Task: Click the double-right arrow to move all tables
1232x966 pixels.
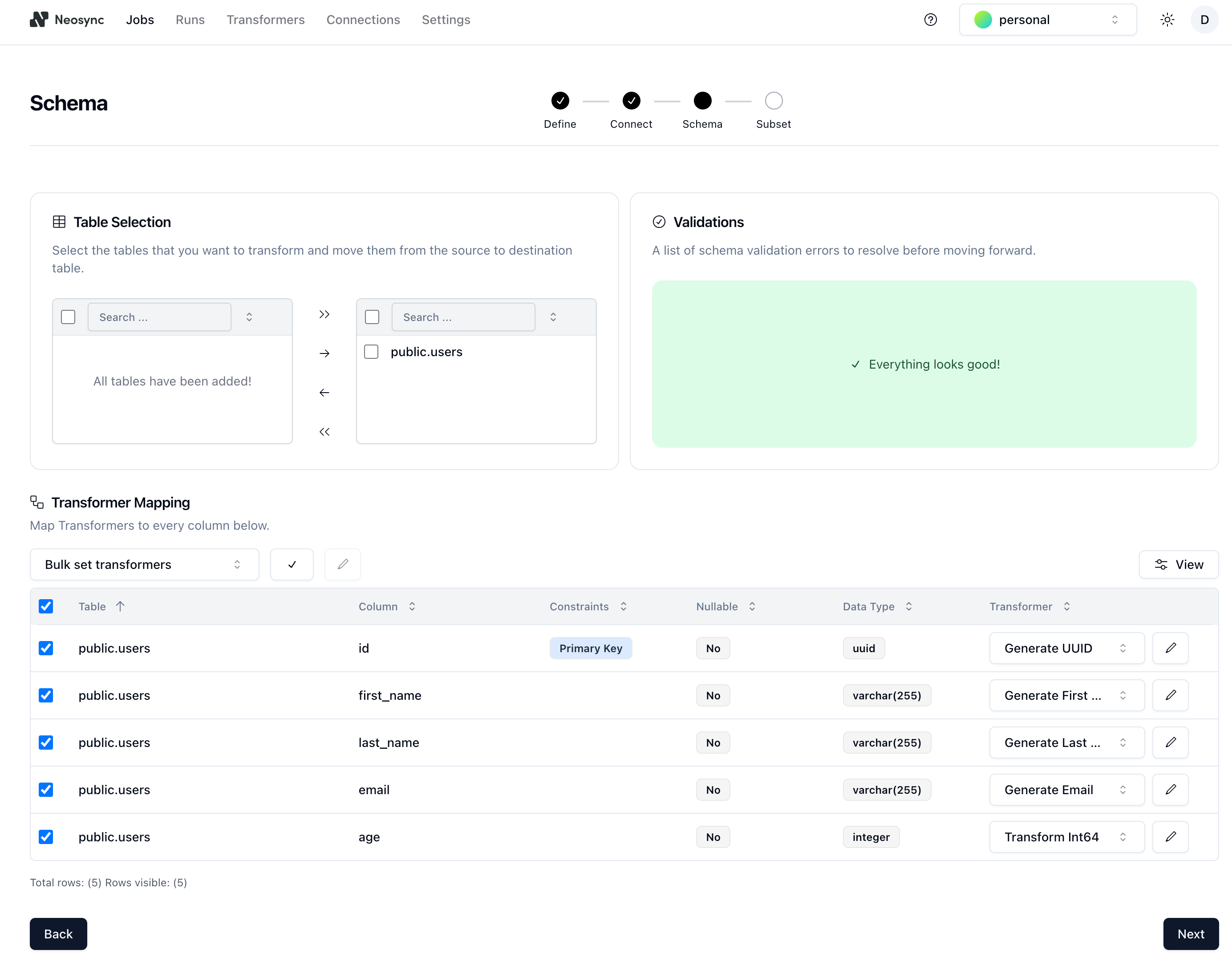Action: 324,314
